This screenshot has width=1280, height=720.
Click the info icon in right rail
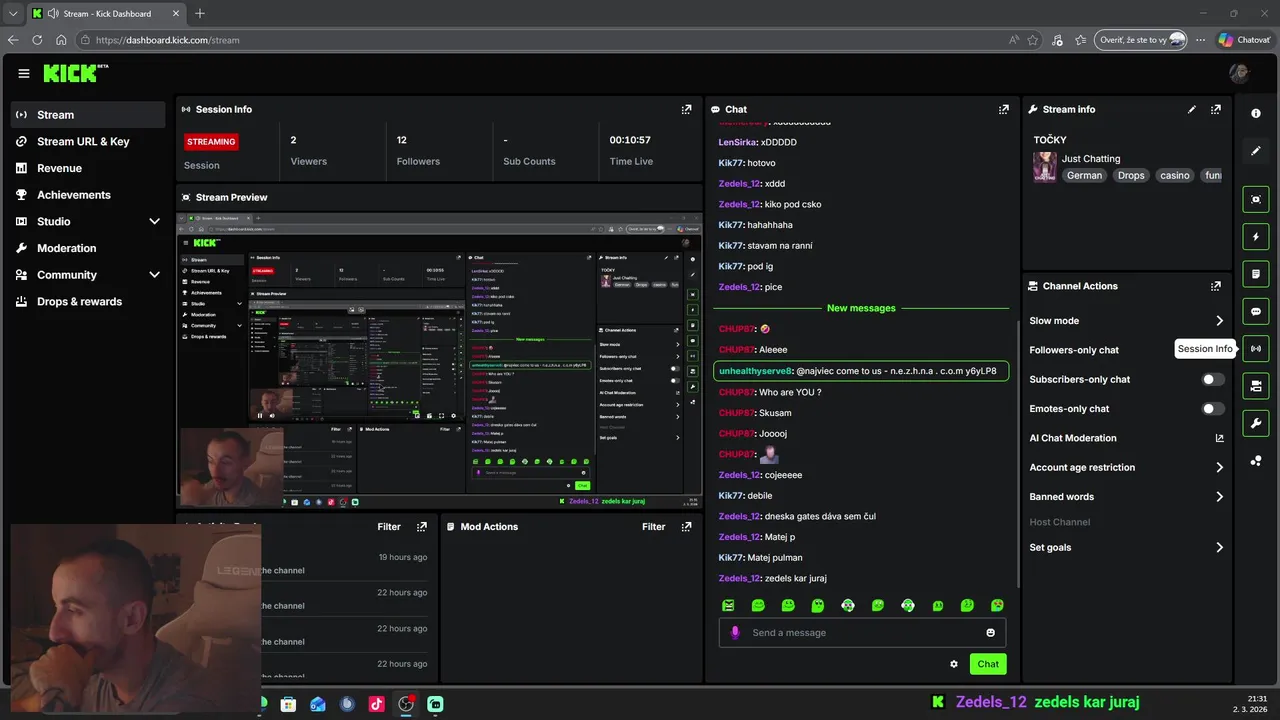1256,113
